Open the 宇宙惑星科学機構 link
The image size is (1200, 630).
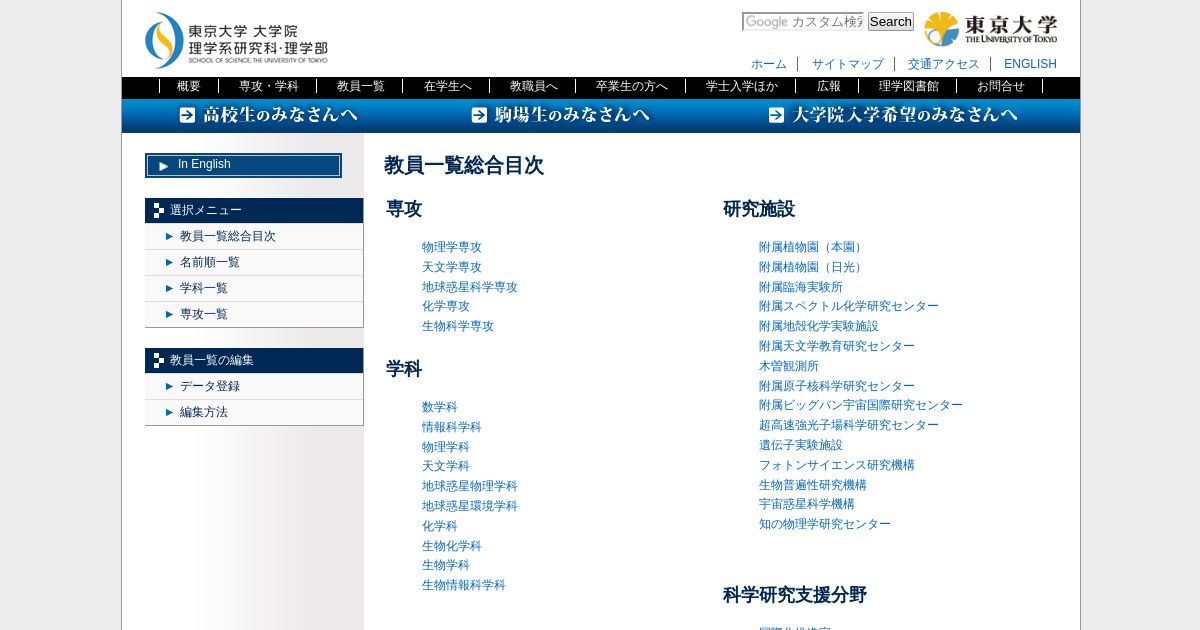(x=807, y=504)
